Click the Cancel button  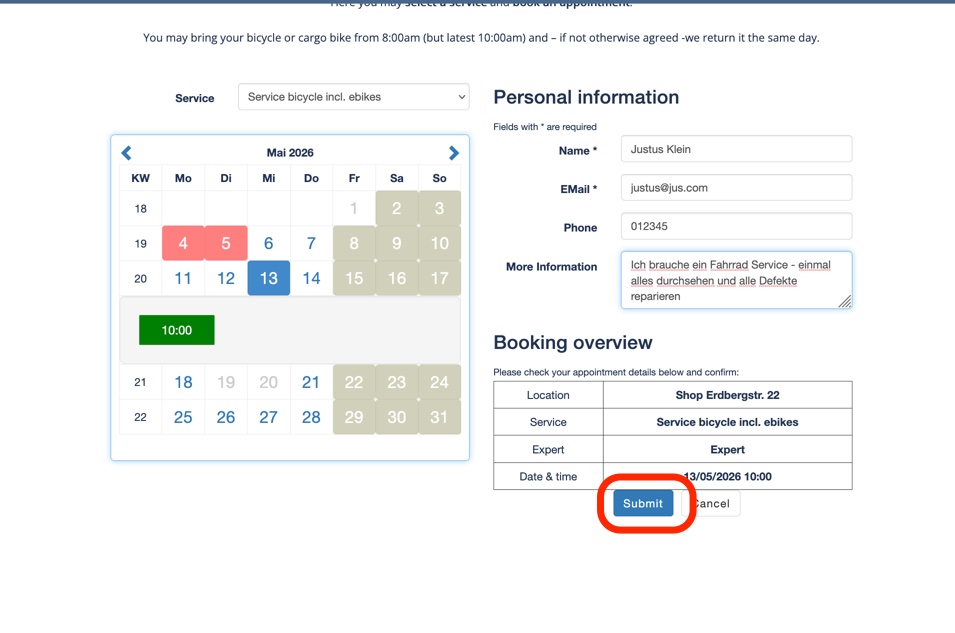pyautogui.click(x=712, y=504)
